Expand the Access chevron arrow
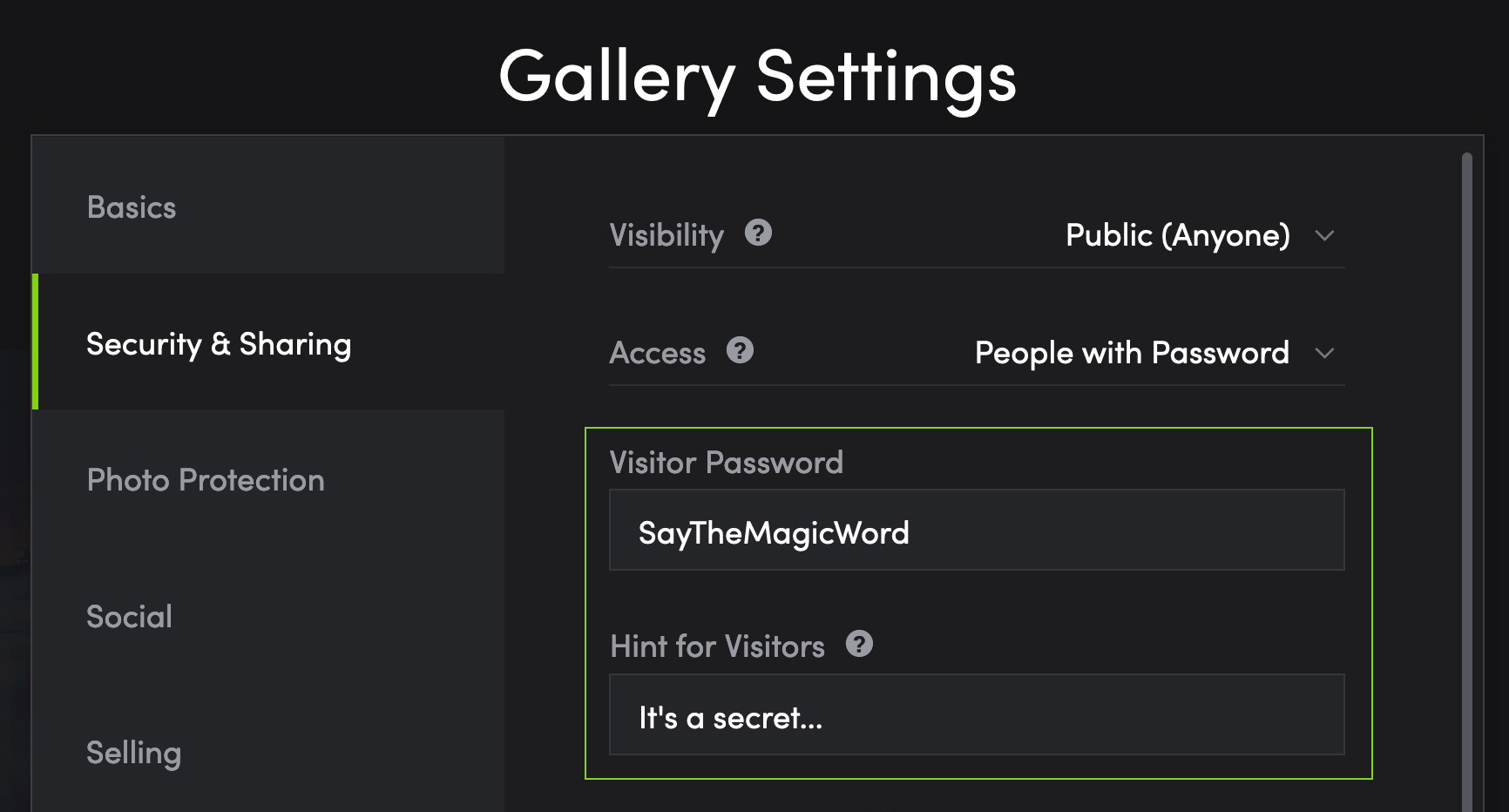This screenshot has width=1509, height=812. (1324, 354)
